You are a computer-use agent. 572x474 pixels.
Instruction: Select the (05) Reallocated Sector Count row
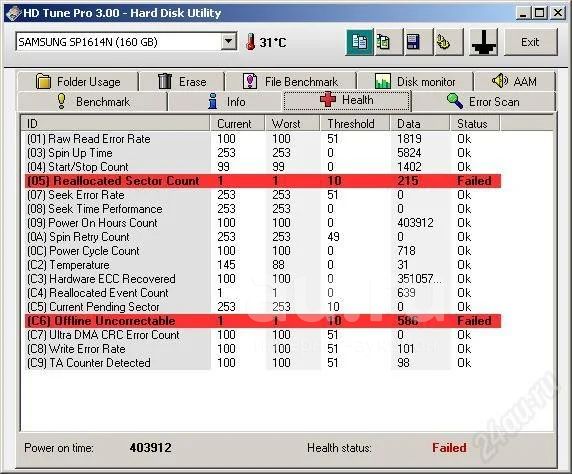[x=263, y=181]
